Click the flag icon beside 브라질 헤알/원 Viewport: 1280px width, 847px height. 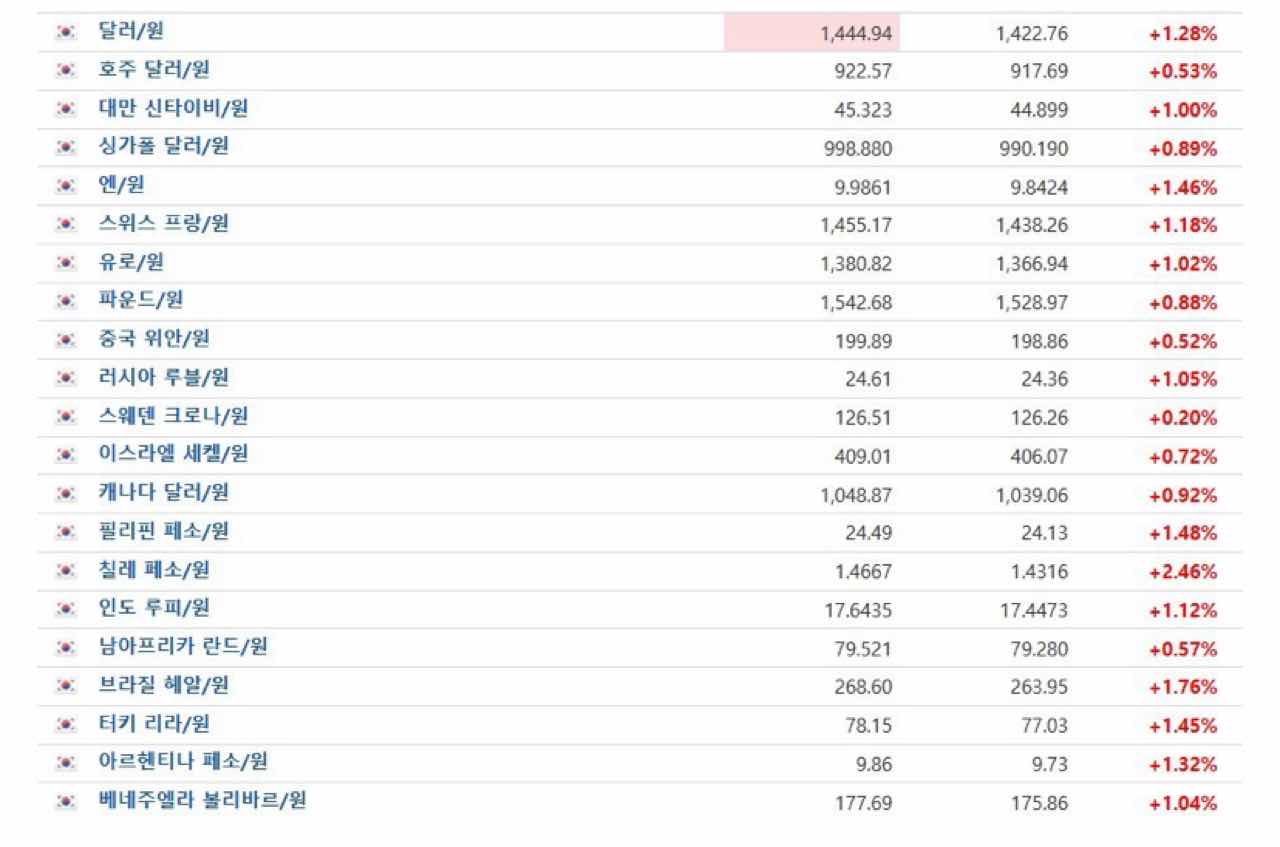point(66,686)
